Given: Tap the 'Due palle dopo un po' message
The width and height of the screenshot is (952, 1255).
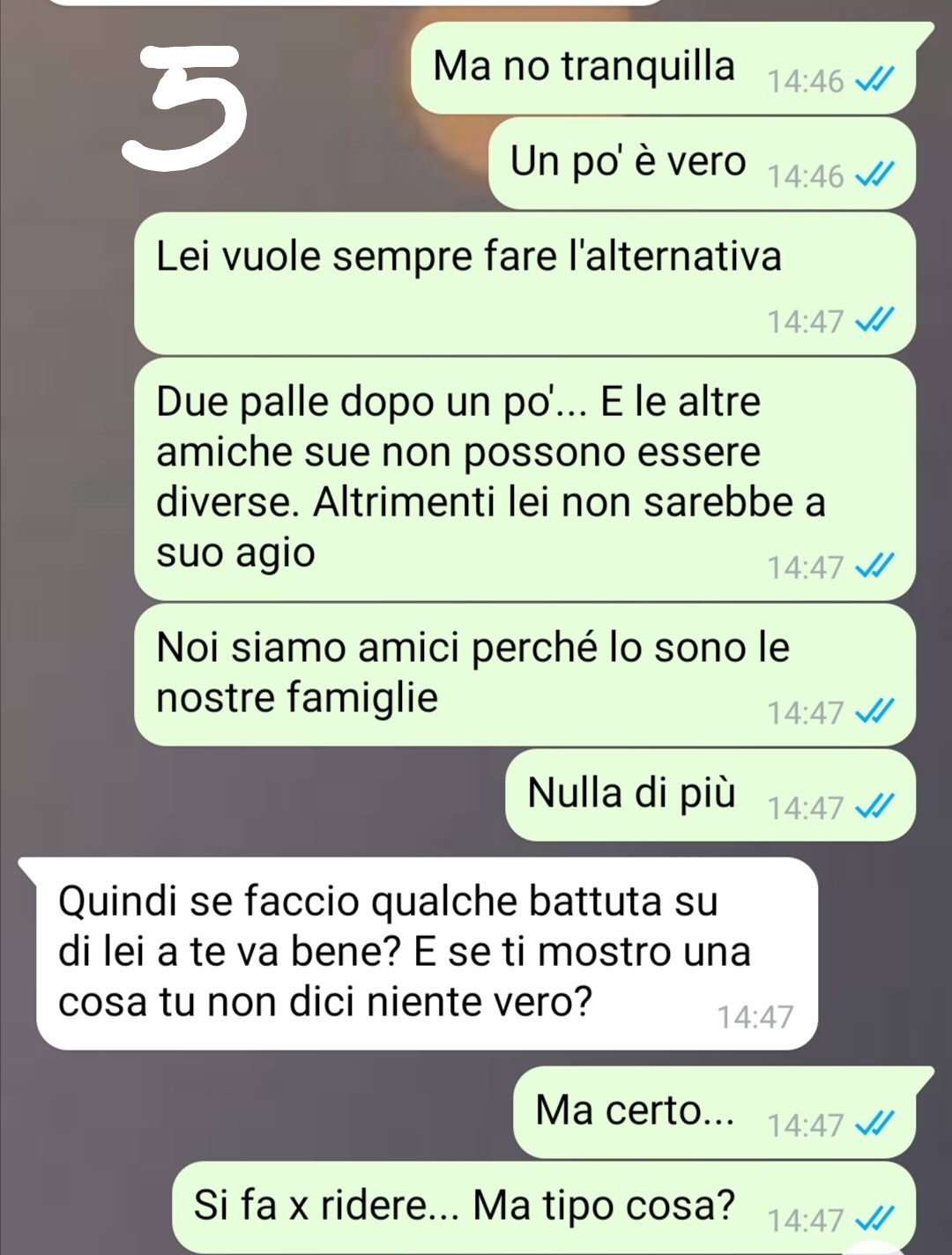Looking at the screenshot, I should tap(525, 479).
